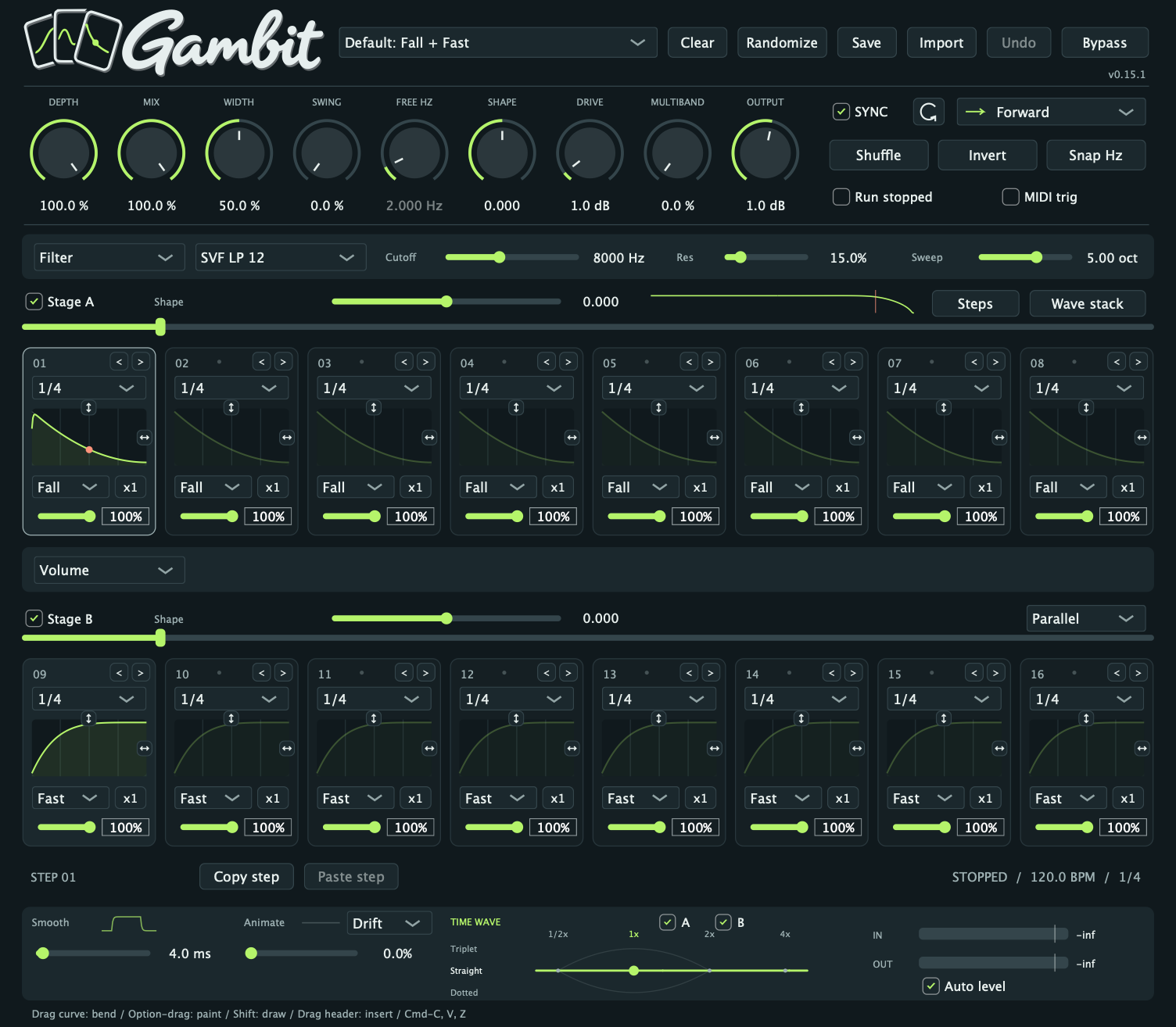The image size is (1176, 1027).
Task: Click the Bypass button
Action: (1105, 42)
